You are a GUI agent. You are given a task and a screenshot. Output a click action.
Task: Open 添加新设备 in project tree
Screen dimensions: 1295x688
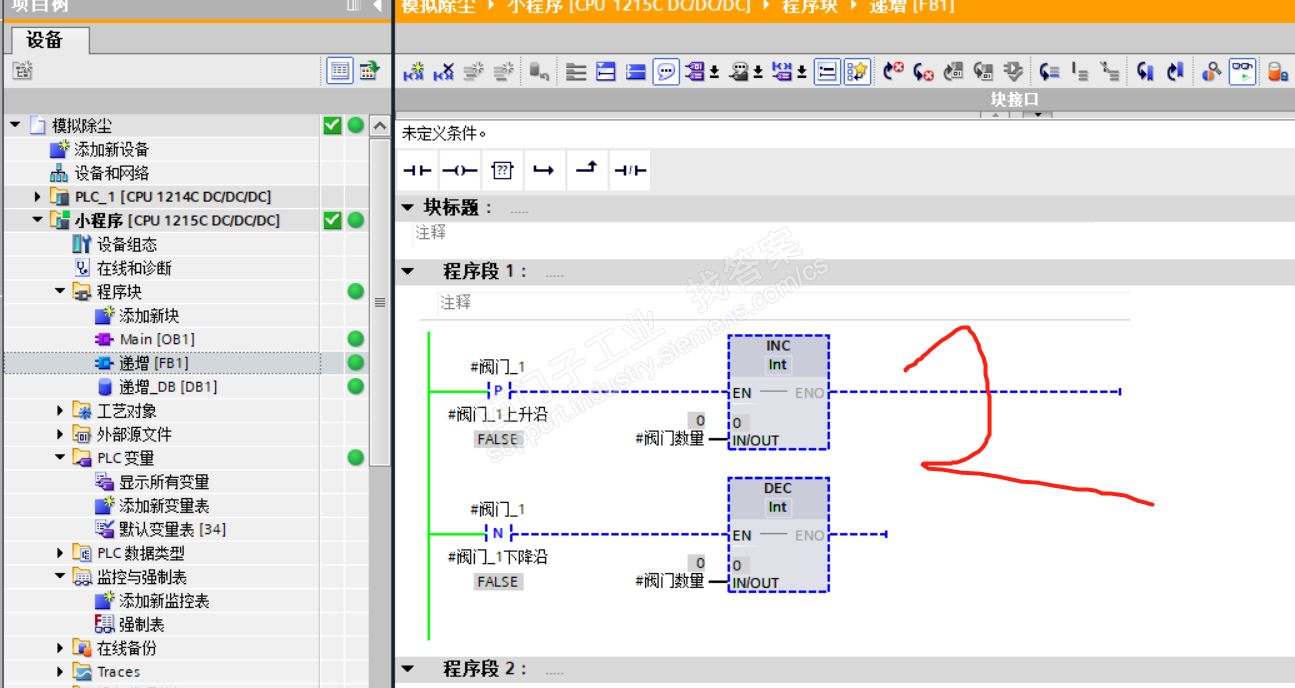tap(111, 149)
